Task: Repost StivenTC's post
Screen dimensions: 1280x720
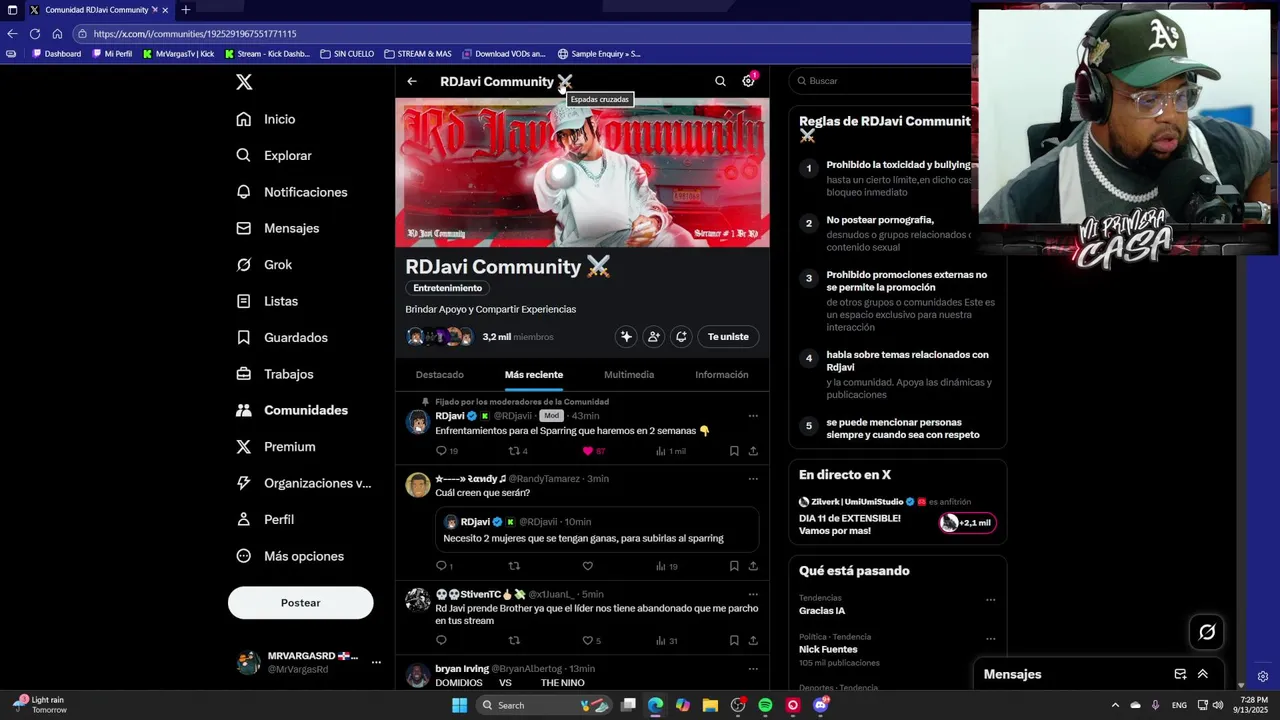Action: click(514, 641)
